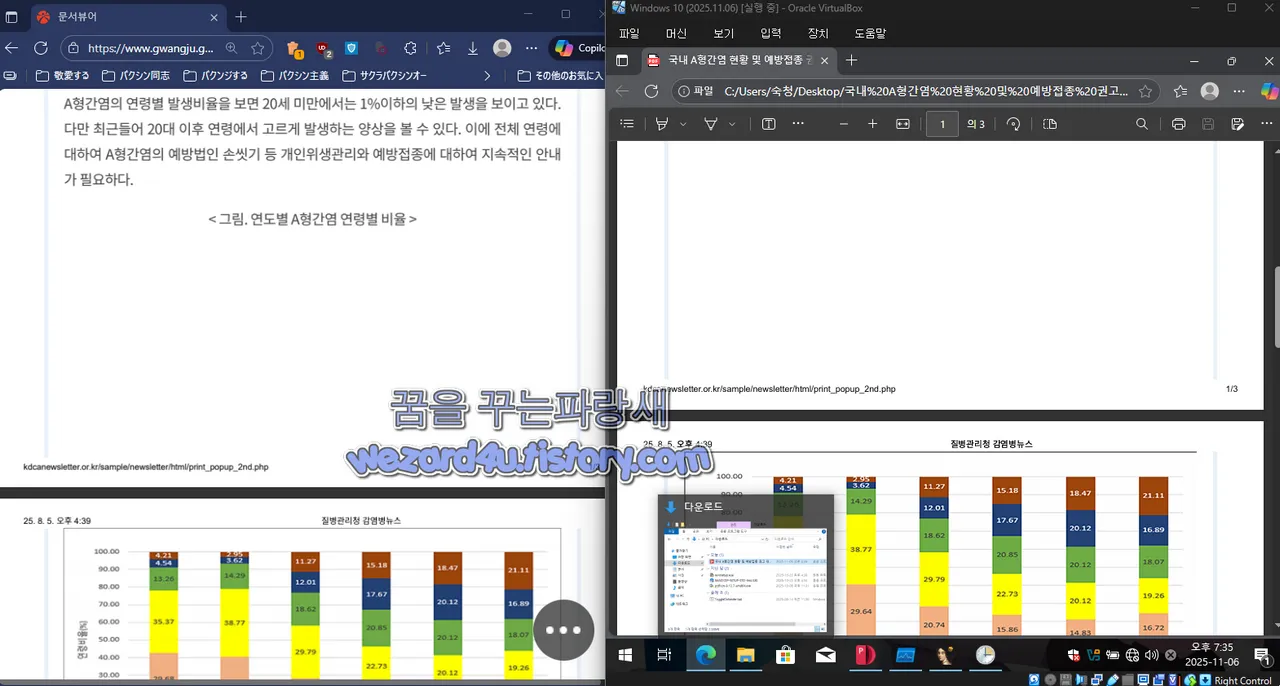
Task: Open File Explorer on VM taskbar
Action: coord(745,655)
